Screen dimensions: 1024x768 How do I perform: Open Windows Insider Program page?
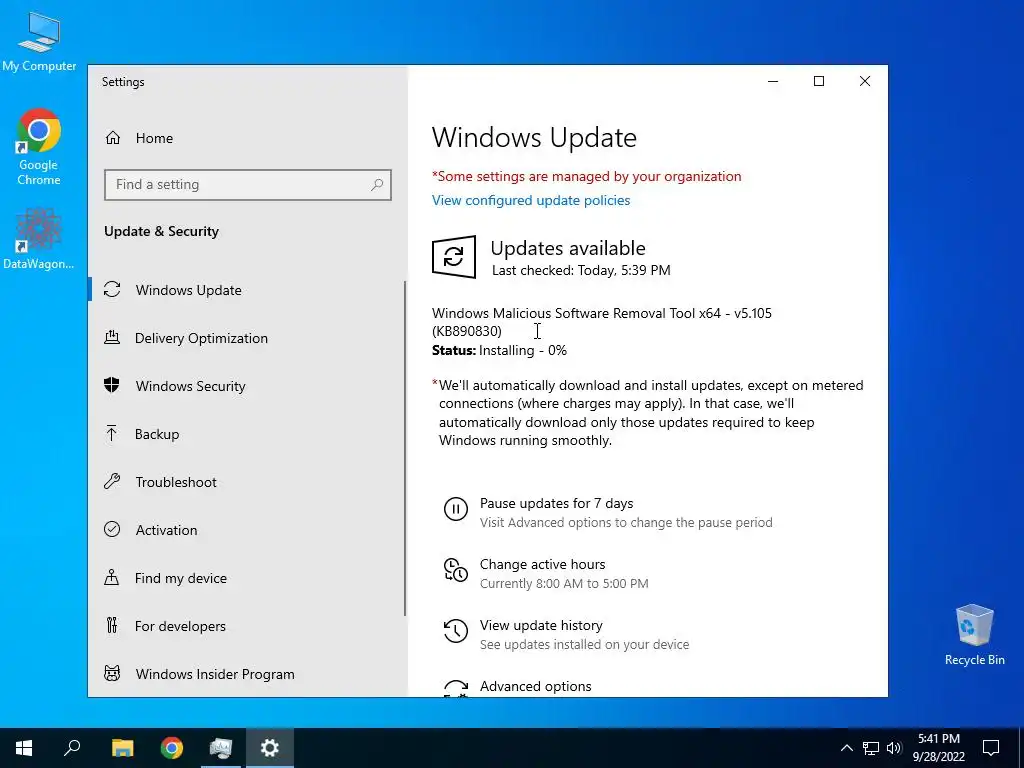coord(215,674)
